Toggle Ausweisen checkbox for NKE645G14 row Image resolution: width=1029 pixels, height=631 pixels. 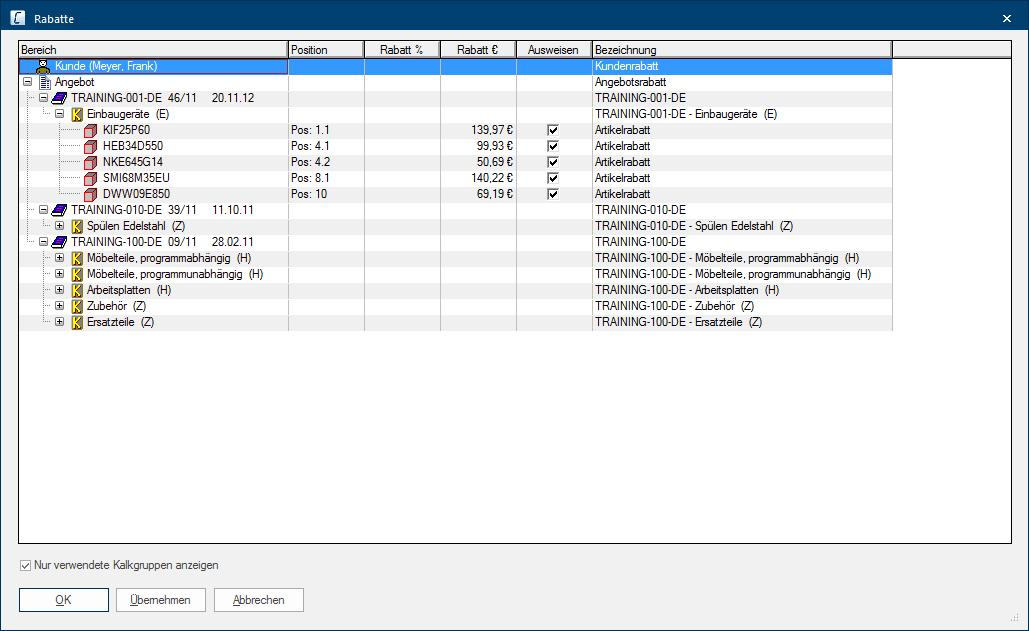(553, 162)
